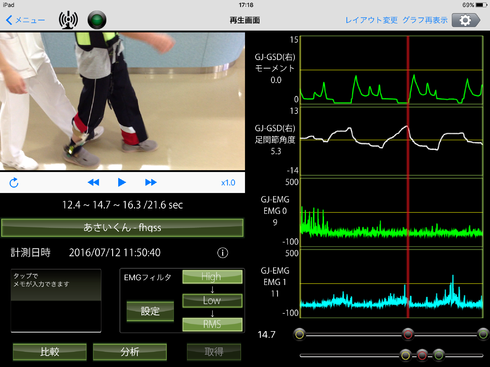Open EMG filter 設定 settings
Image resolution: width=490 pixels, height=367 pixels.
(x=150, y=311)
